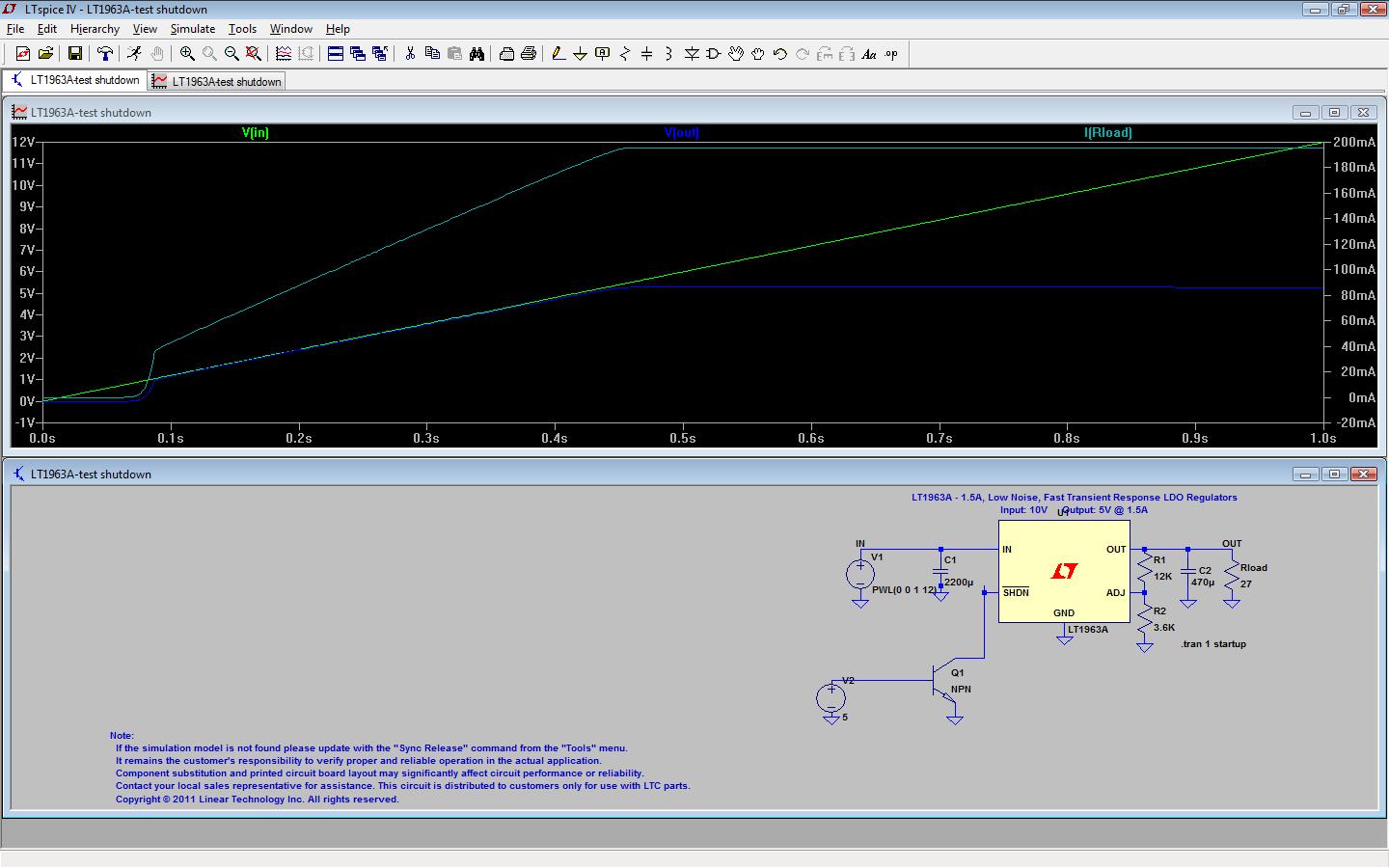The height and width of the screenshot is (868, 1389).
Task: Click the '.tran 1 startup' directive text
Action: [x=1213, y=644]
